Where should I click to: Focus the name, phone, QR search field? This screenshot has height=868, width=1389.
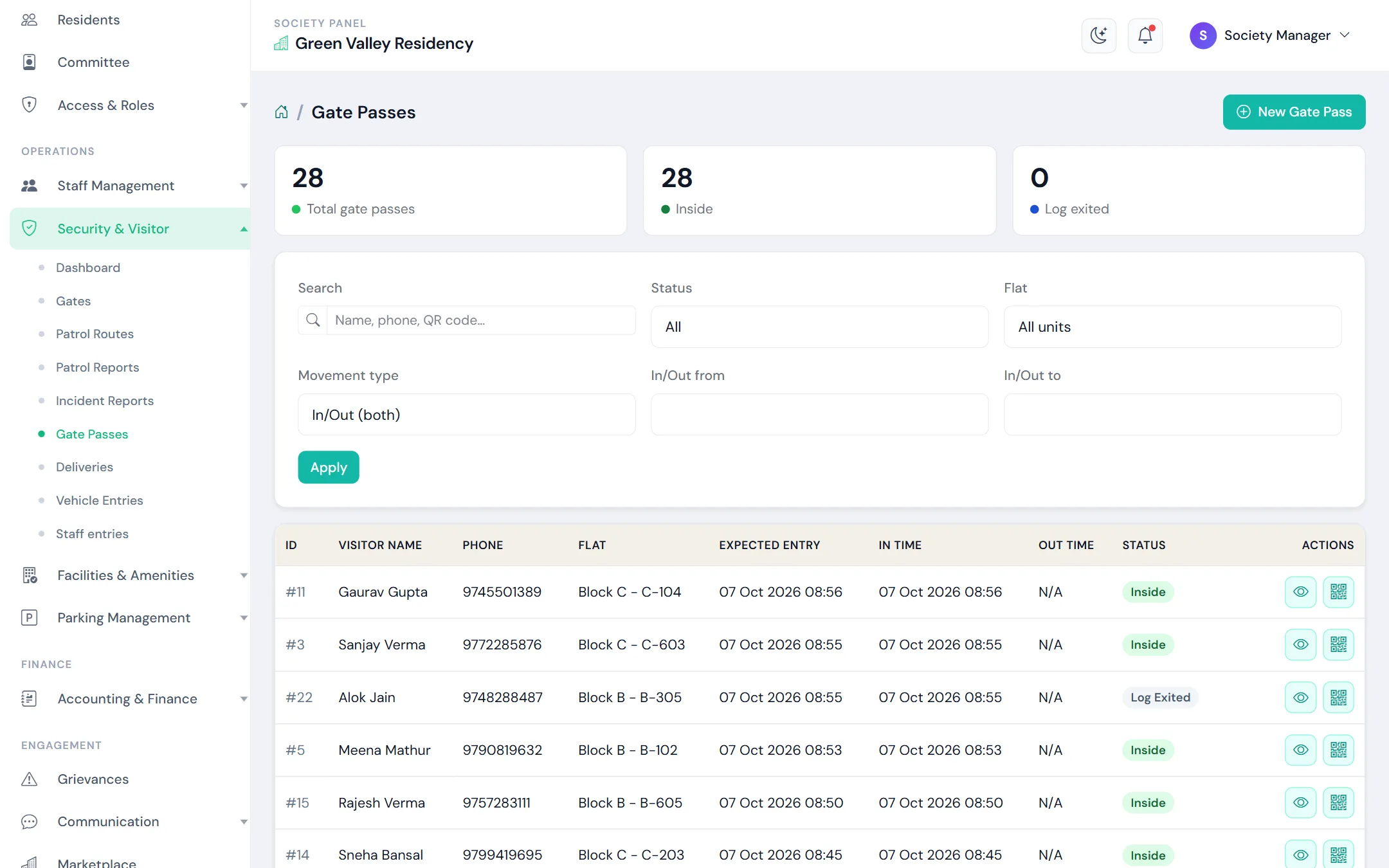tap(481, 320)
